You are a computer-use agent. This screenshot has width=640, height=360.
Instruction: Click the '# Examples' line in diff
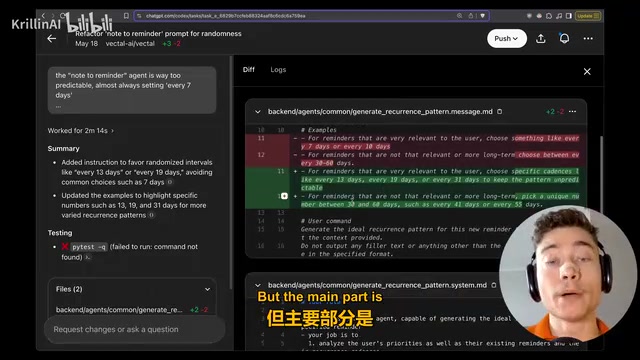(319, 130)
